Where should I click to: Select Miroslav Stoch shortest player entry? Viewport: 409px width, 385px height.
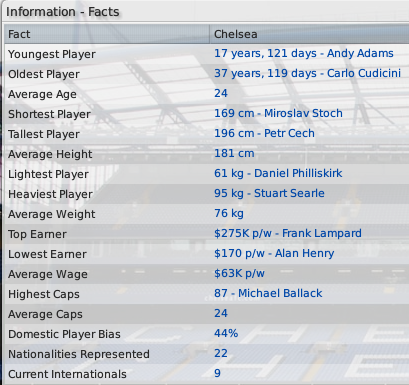tap(278, 113)
